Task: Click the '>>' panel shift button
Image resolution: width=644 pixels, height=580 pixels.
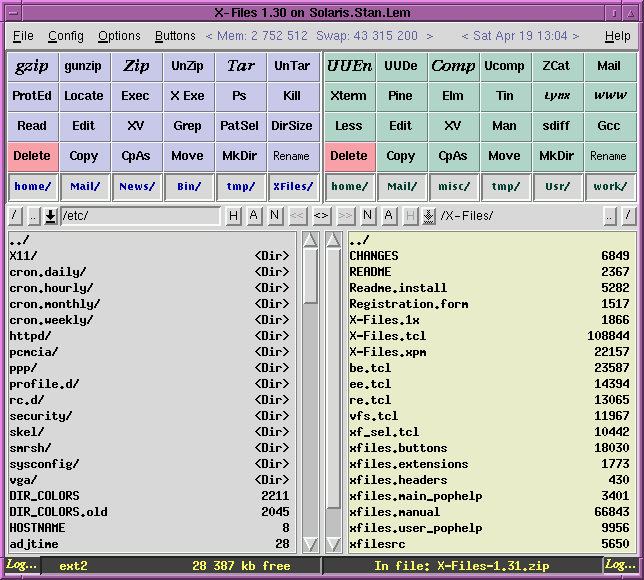Action: coord(345,215)
